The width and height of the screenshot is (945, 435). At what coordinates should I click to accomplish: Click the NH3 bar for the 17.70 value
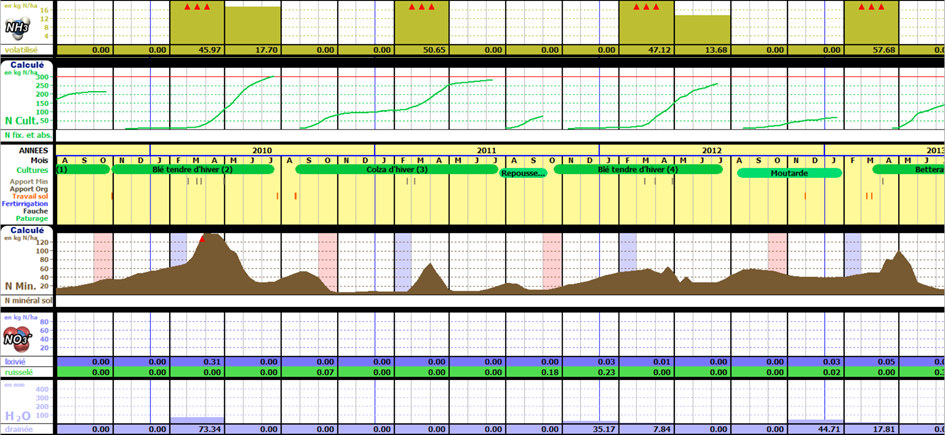[253, 25]
